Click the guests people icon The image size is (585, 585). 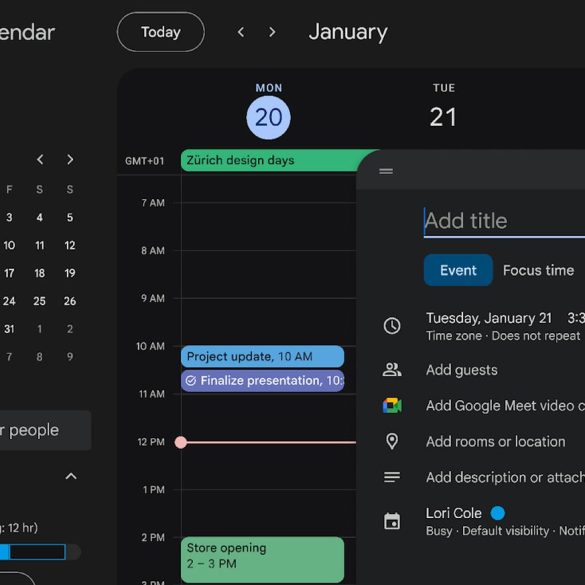pyautogui.click(x=392, y=370)
